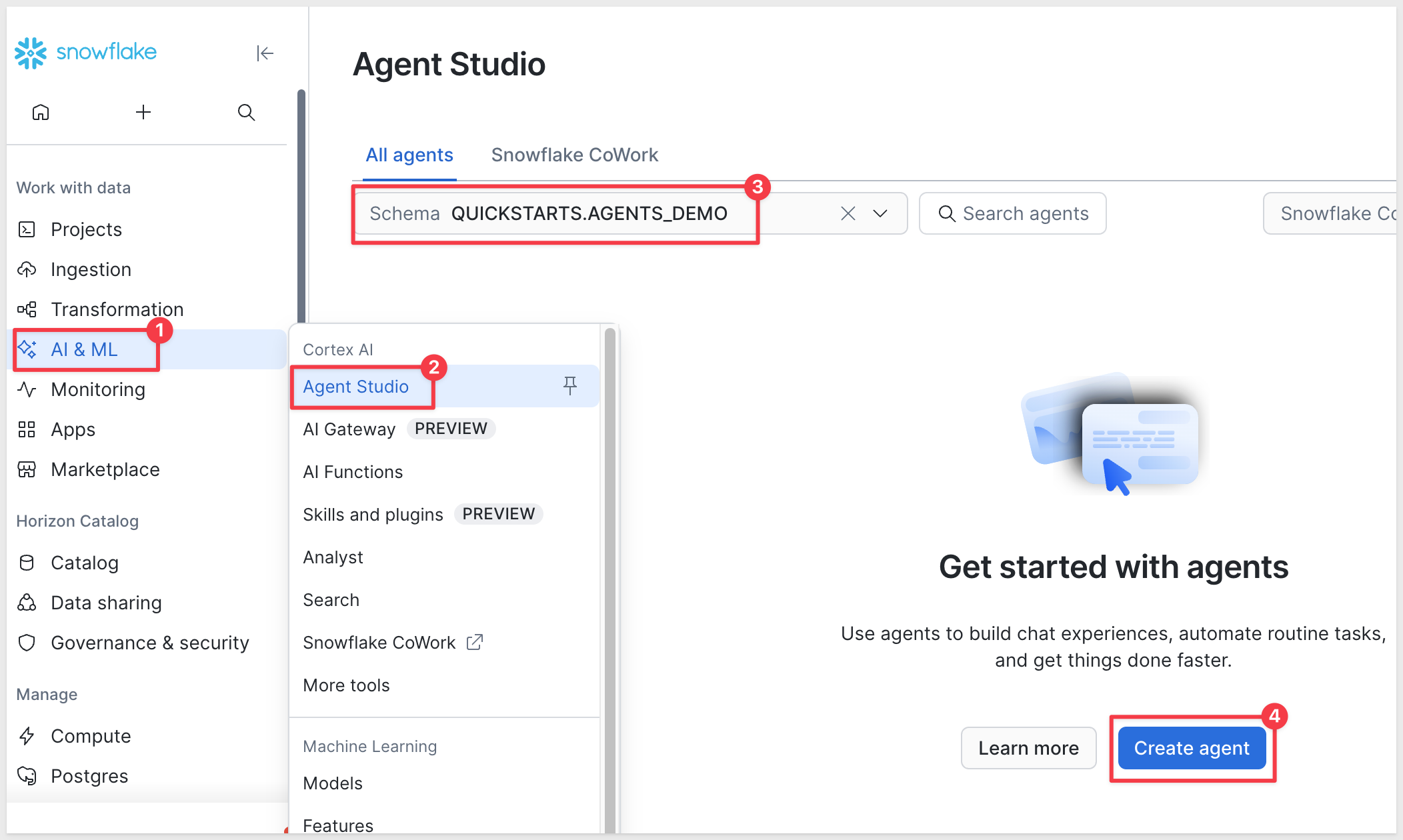The width and height of the screenshot is (1403, 840).
Task: Open the home icon in sidebar
Action: [x=41, y=112]
